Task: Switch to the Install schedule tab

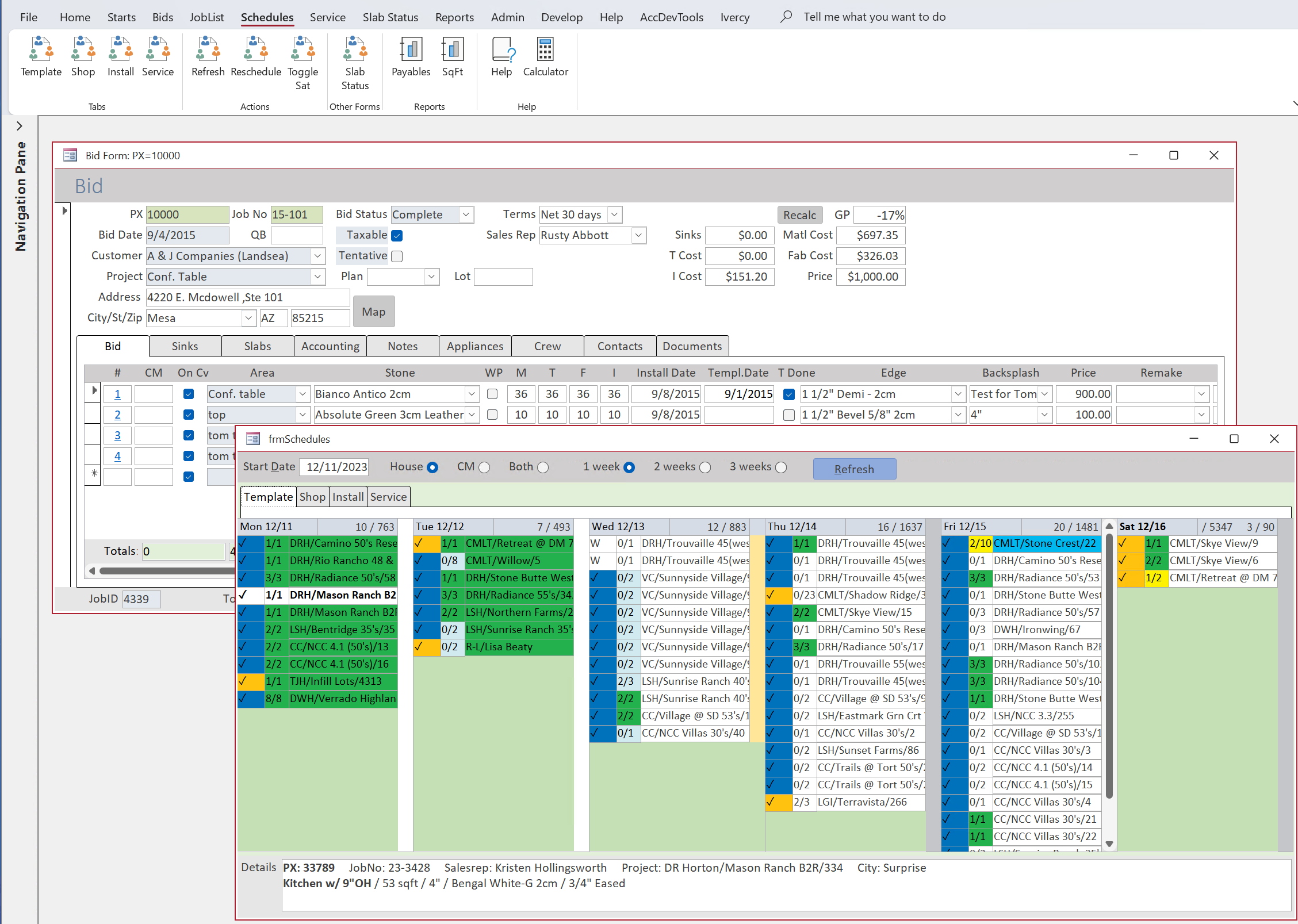Action: 348,497
